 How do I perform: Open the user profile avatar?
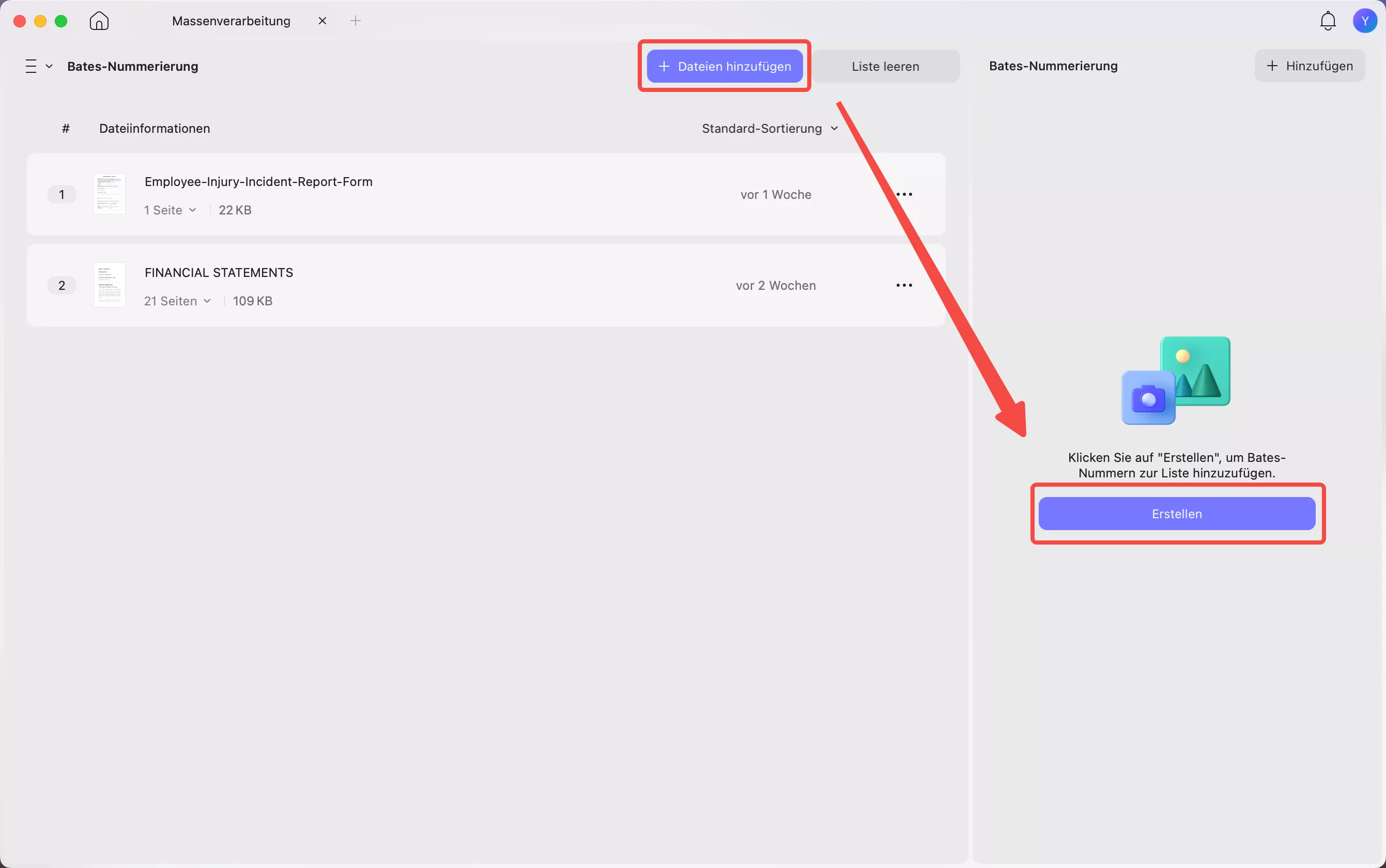1365,21
